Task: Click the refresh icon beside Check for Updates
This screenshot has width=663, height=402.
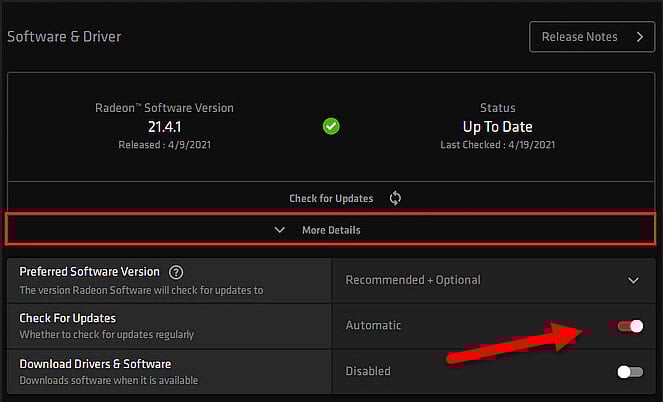Action: click(395, 198)
